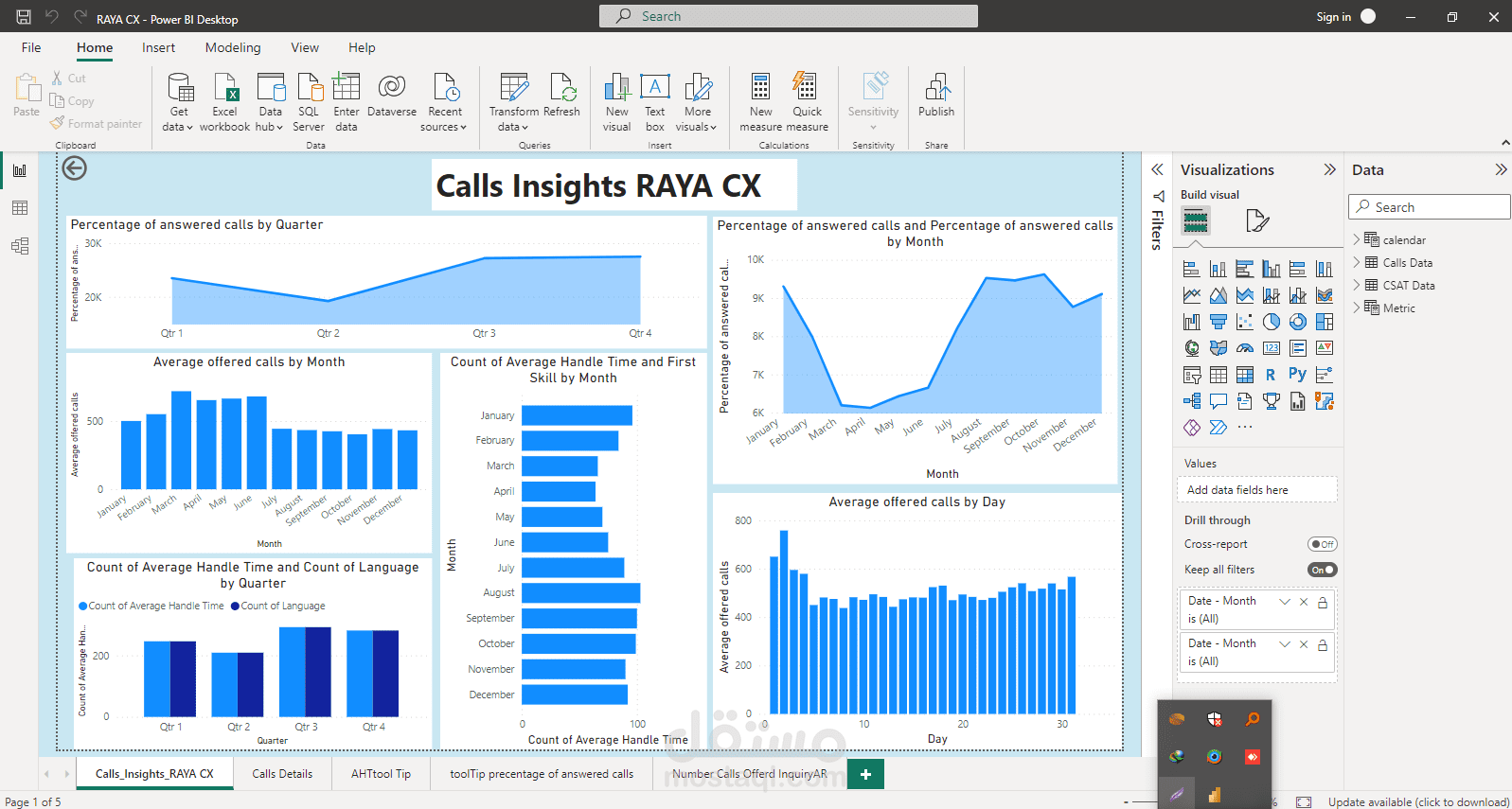Click the fit to page button in status bar
This screenshot has width=1512, height=809.
click(x=1304, y=802)
